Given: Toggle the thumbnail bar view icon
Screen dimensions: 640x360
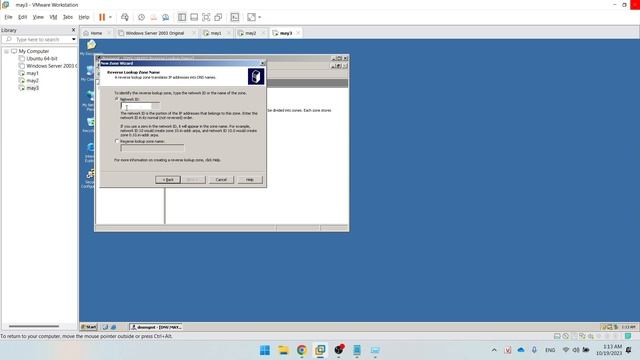Looking at the screenshot, I should pos(194,17).
